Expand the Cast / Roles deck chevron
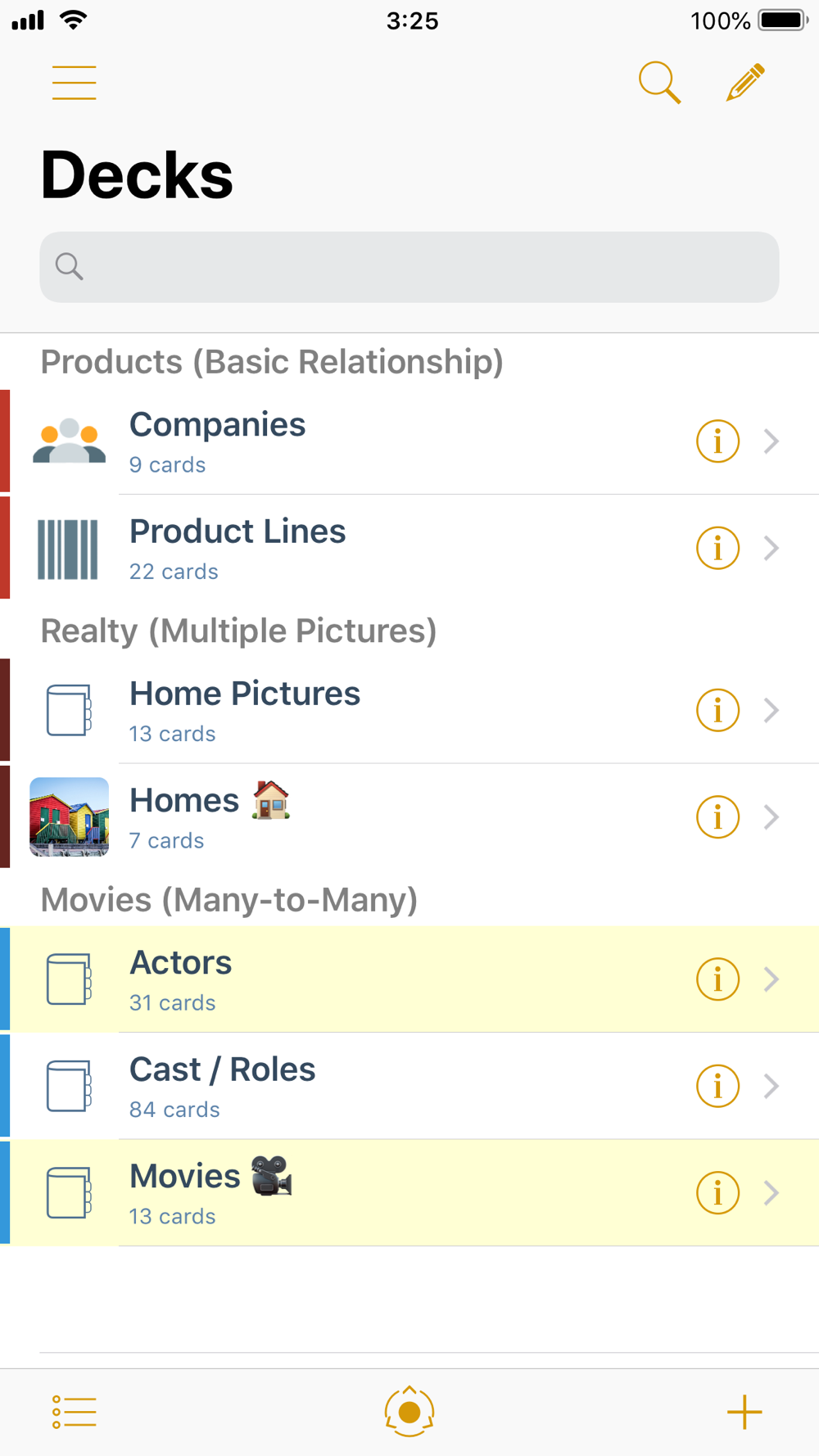The width and height of the screenshot is (819, 1456). pyautogui.click(x=771, y=1086)
